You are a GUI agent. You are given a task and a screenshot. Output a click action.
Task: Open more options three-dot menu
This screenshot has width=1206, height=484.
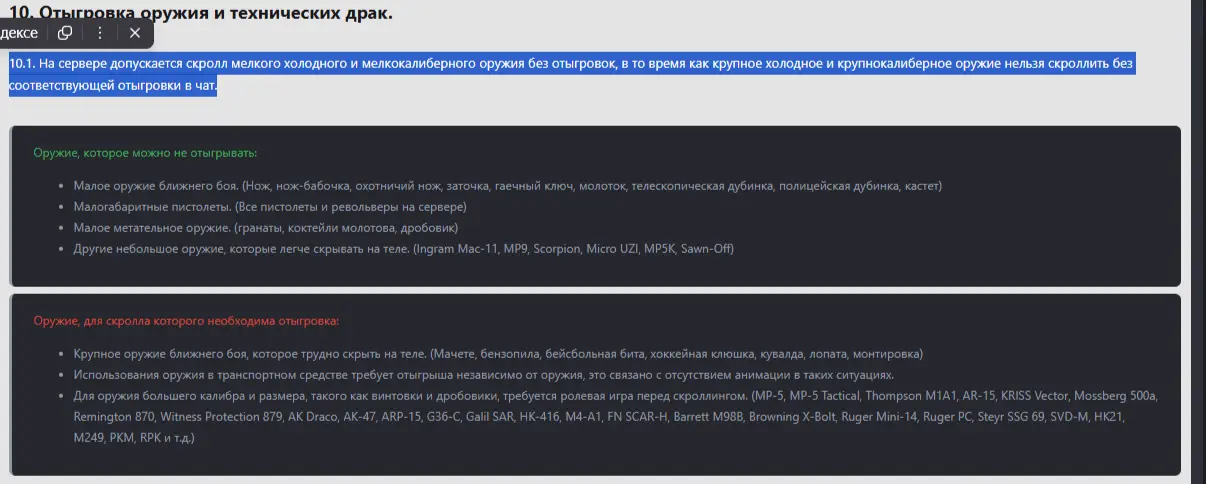pos(100,33)
